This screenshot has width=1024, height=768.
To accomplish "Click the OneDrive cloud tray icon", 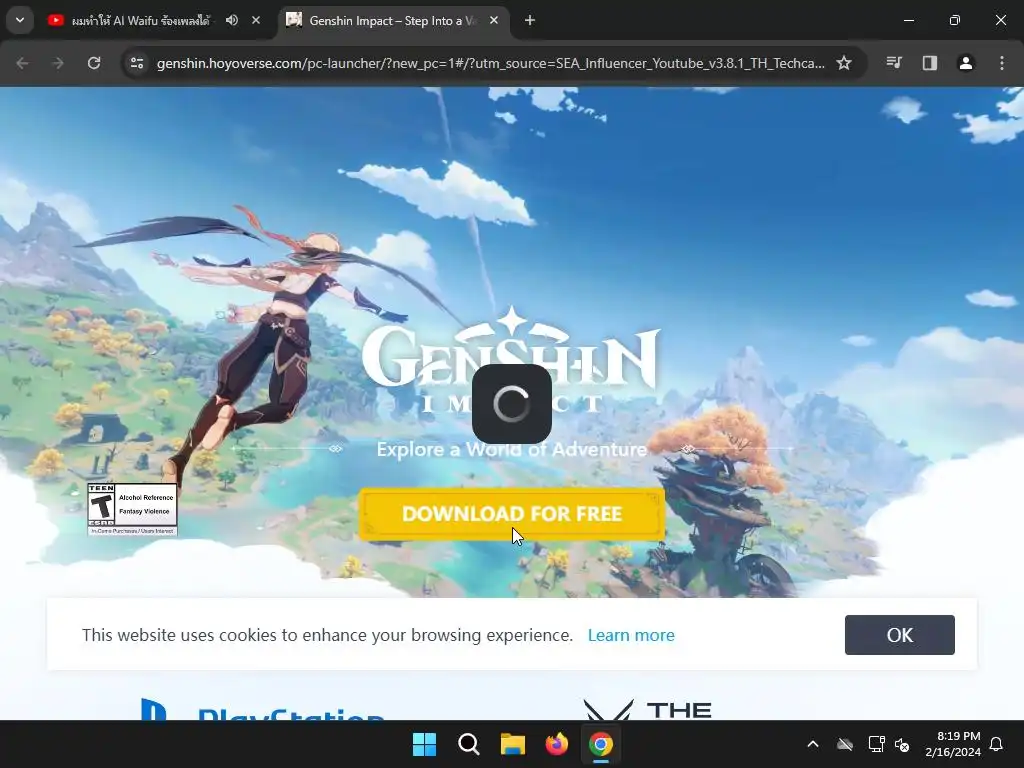I will click(845, 744).
